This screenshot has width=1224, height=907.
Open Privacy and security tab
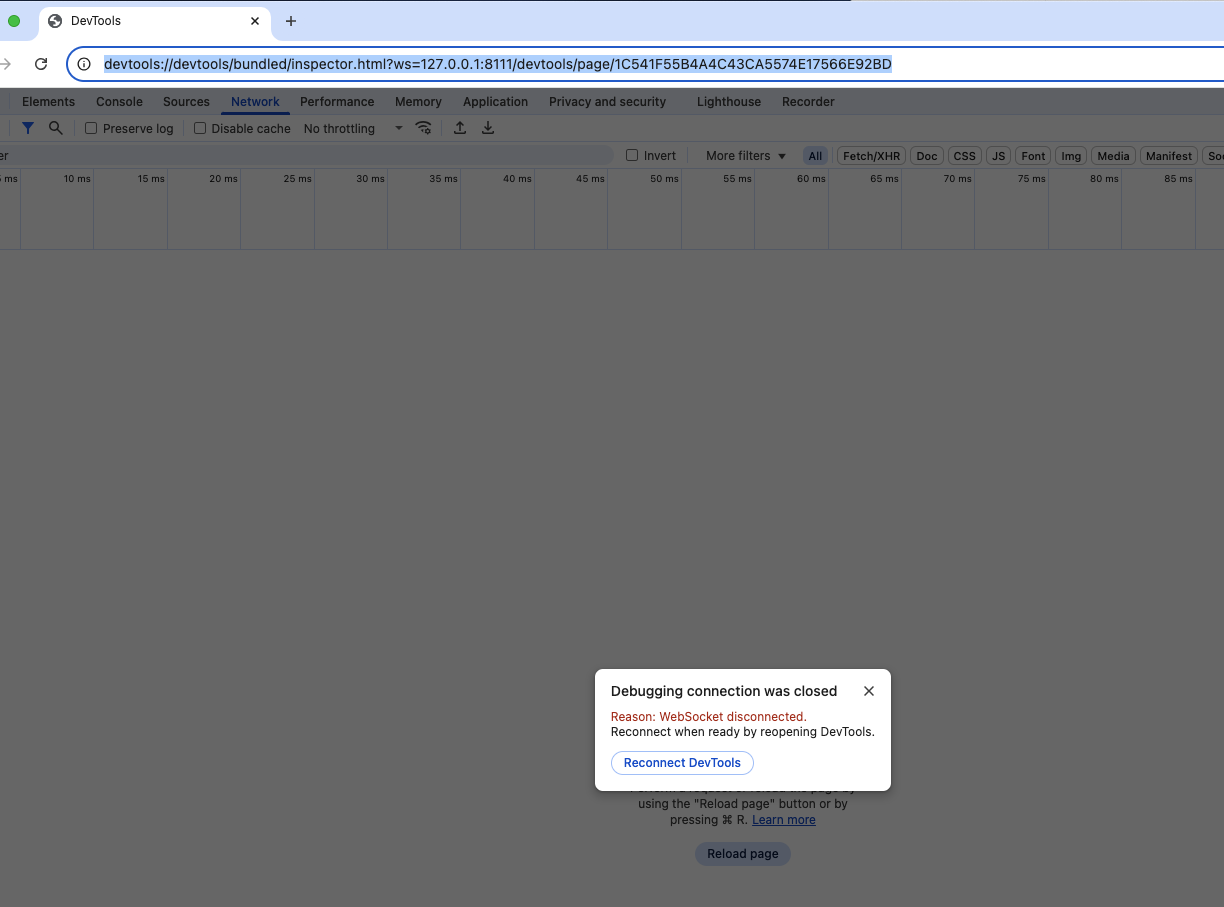607,102
